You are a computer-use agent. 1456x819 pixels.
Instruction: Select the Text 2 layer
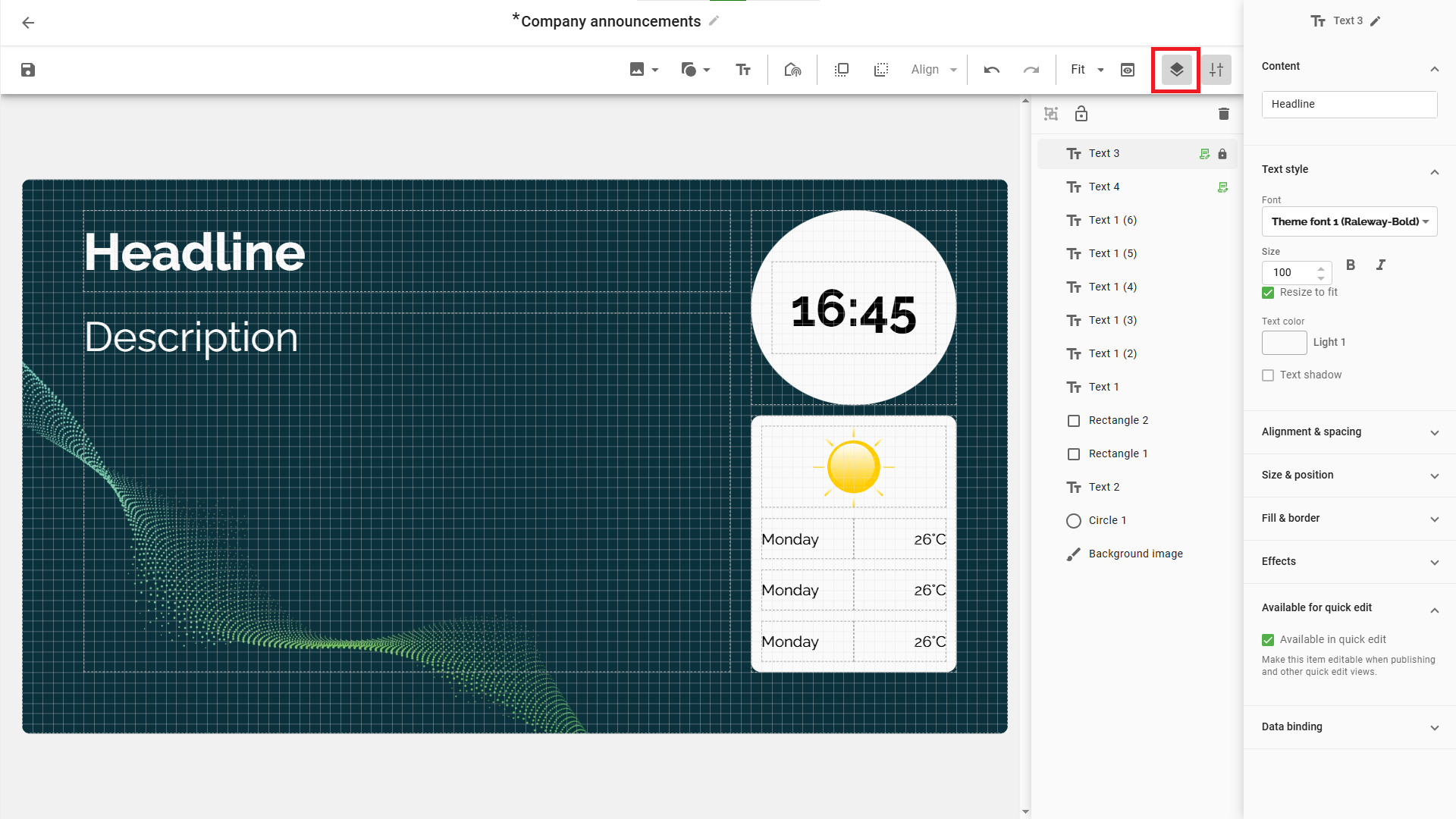click(1137, 488)
